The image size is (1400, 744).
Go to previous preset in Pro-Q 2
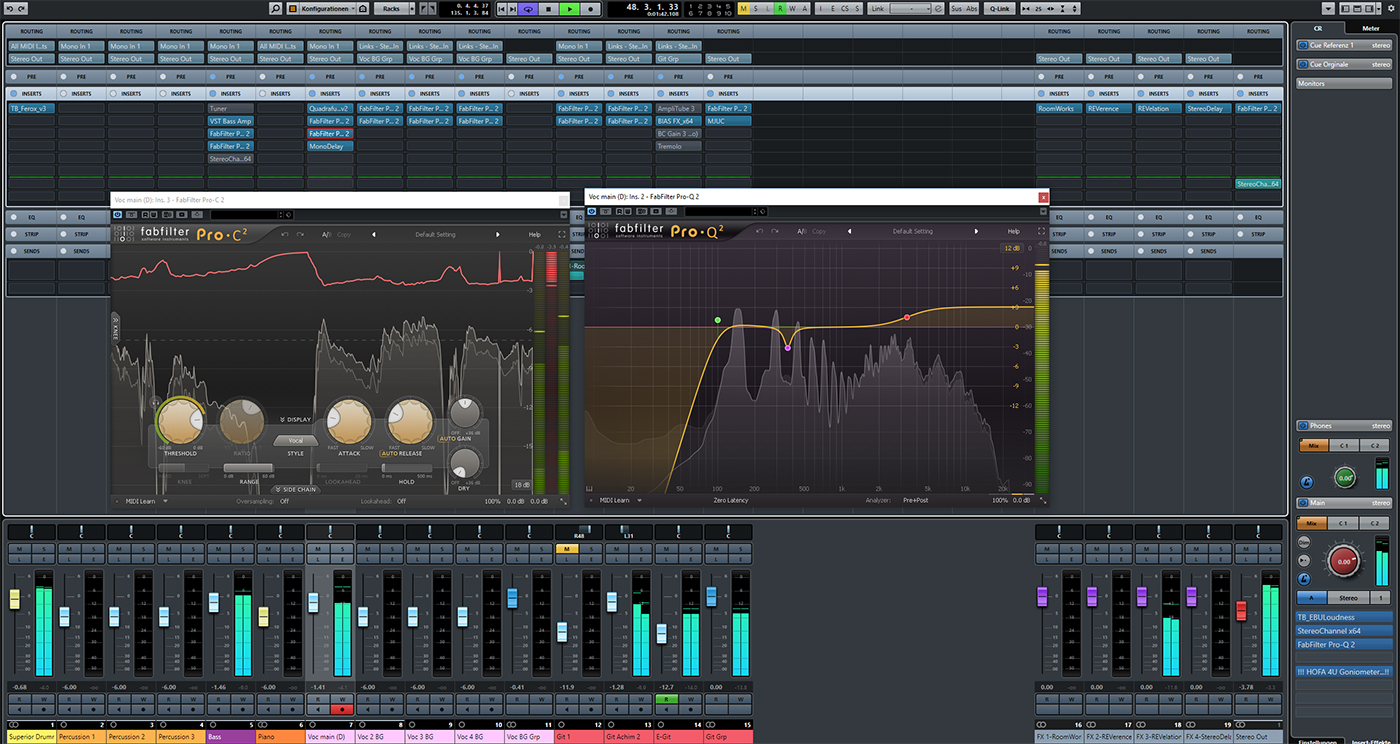pos(849,231)
